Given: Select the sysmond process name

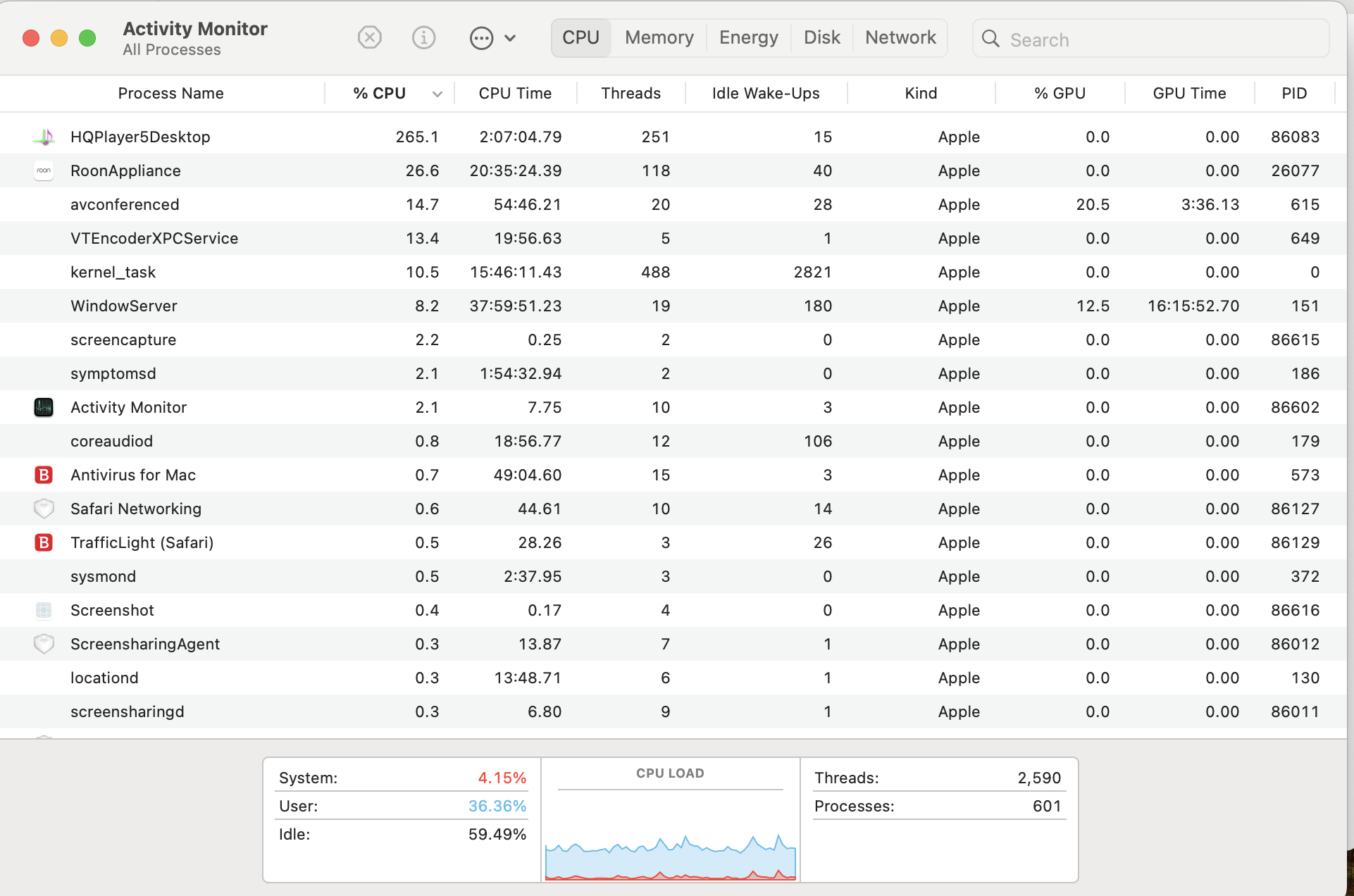Looking at the screenshot, I should pos(103,576).
